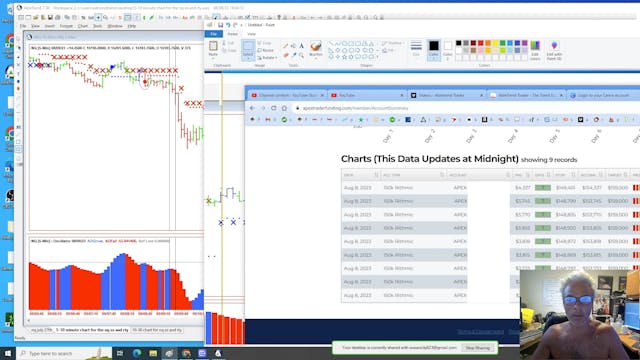Switch to the first YouTube browser tab
640x360 pixels.
tap(287, 95)
